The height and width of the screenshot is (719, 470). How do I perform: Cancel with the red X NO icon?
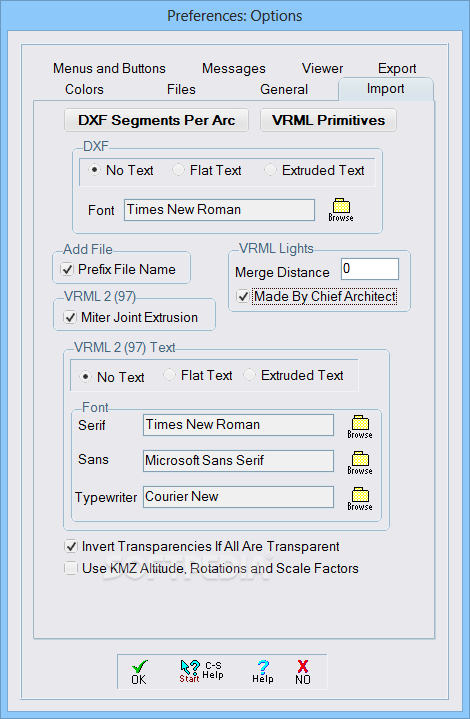303,673
